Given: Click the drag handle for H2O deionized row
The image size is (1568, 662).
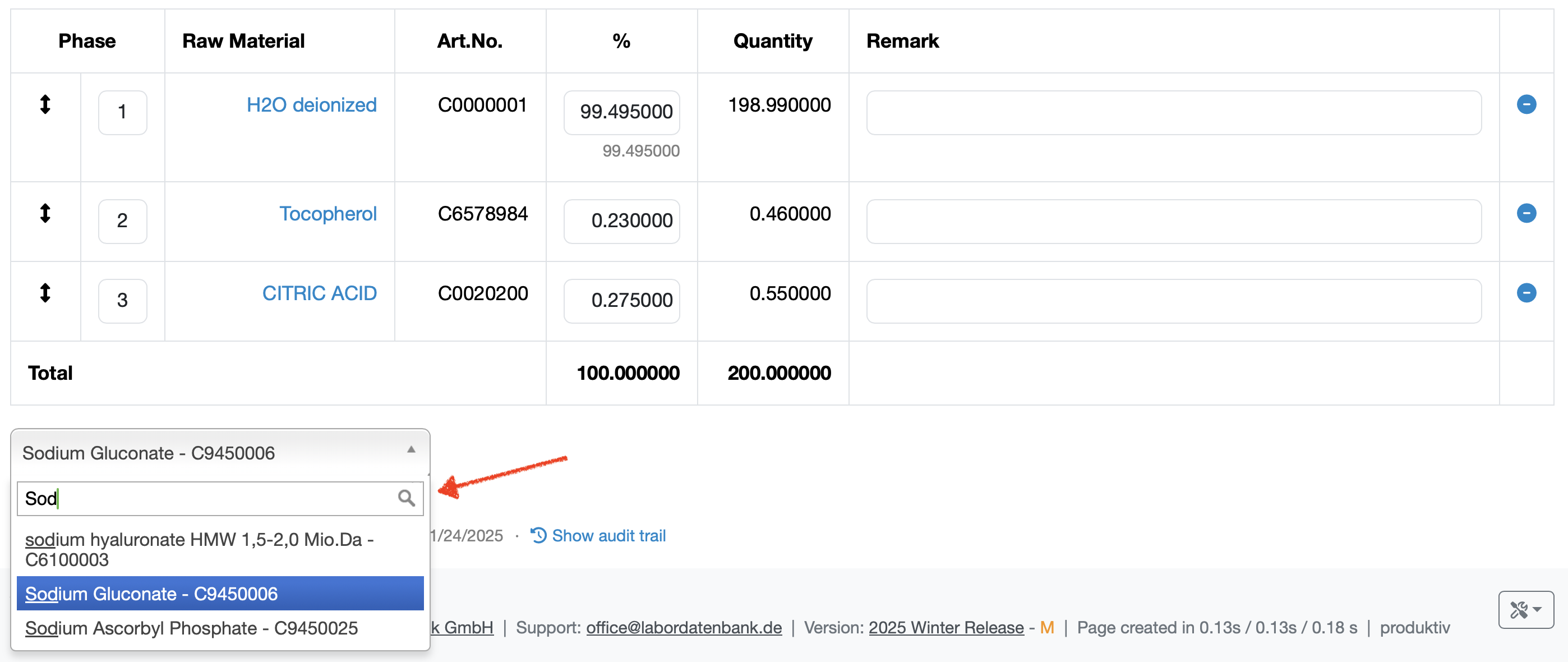Looking at the screenshot, I should [x=45, y=104].
